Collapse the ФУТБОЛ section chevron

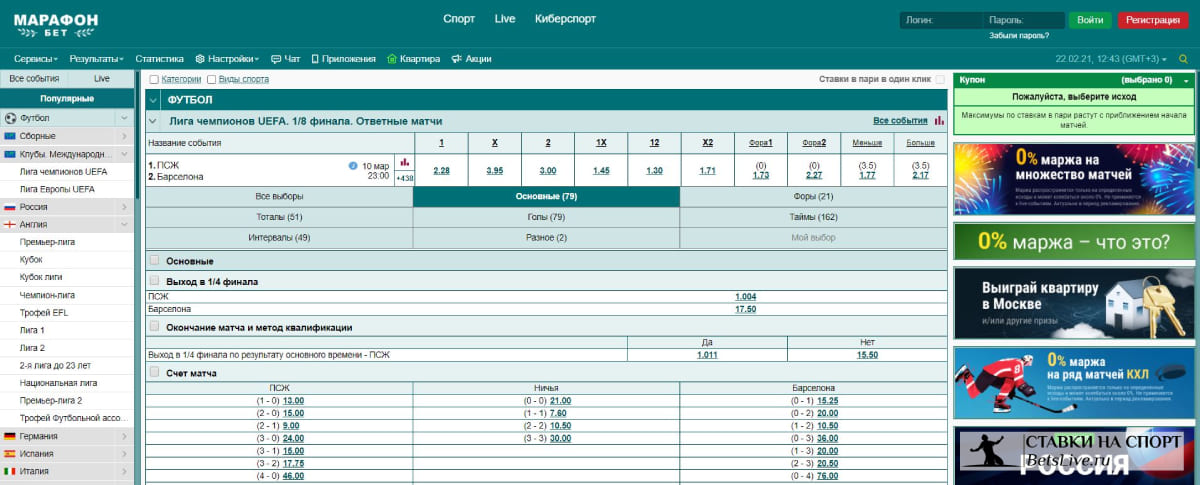[153, 100]
